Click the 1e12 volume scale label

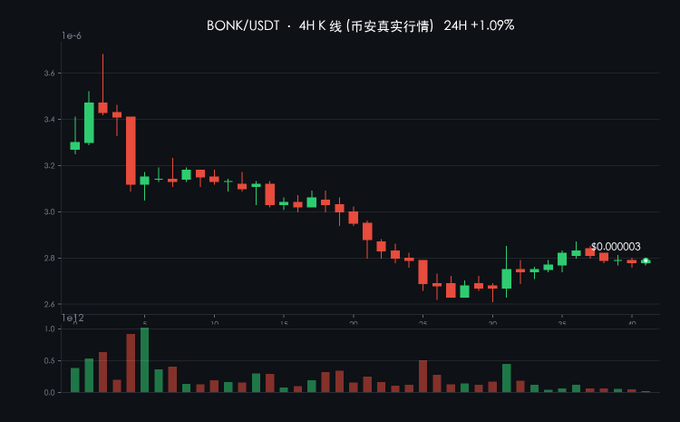pyautogui.click(x=73, y=318)
